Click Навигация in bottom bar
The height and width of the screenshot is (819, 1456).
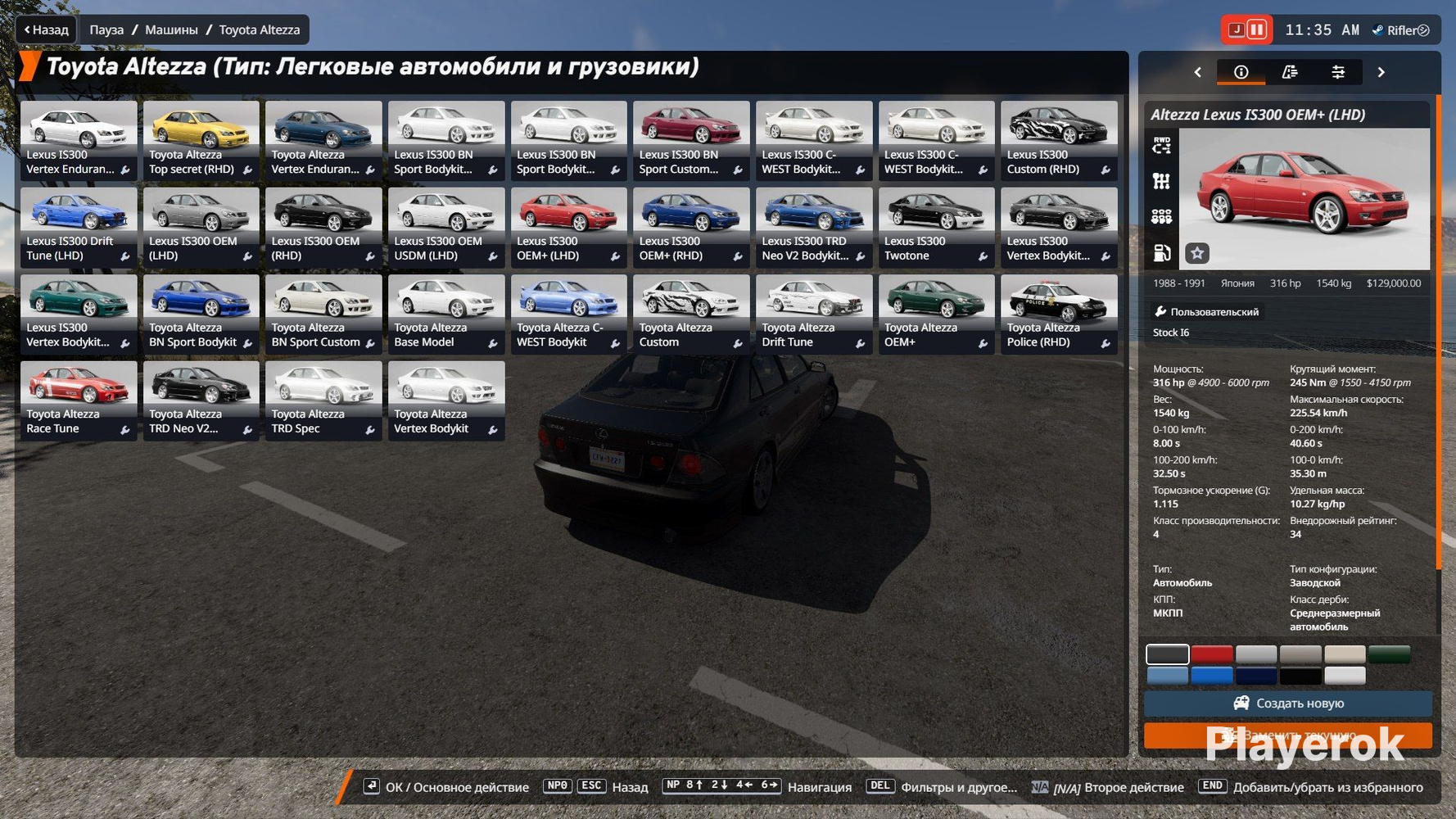(x=820, y=787)
